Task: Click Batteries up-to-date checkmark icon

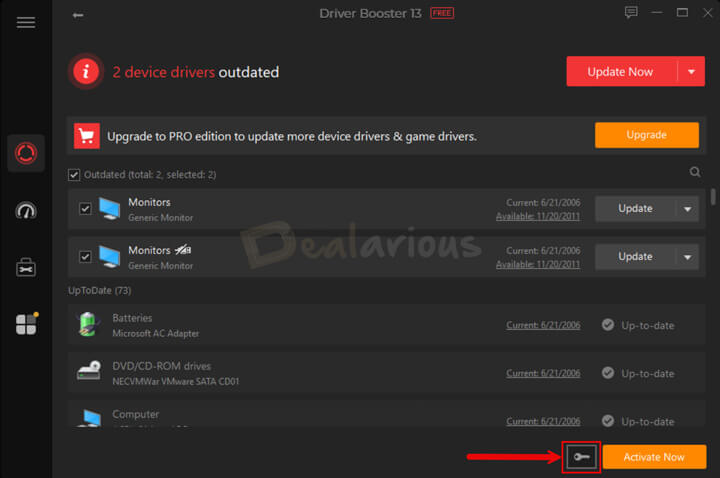Action: tap(608, 325)
